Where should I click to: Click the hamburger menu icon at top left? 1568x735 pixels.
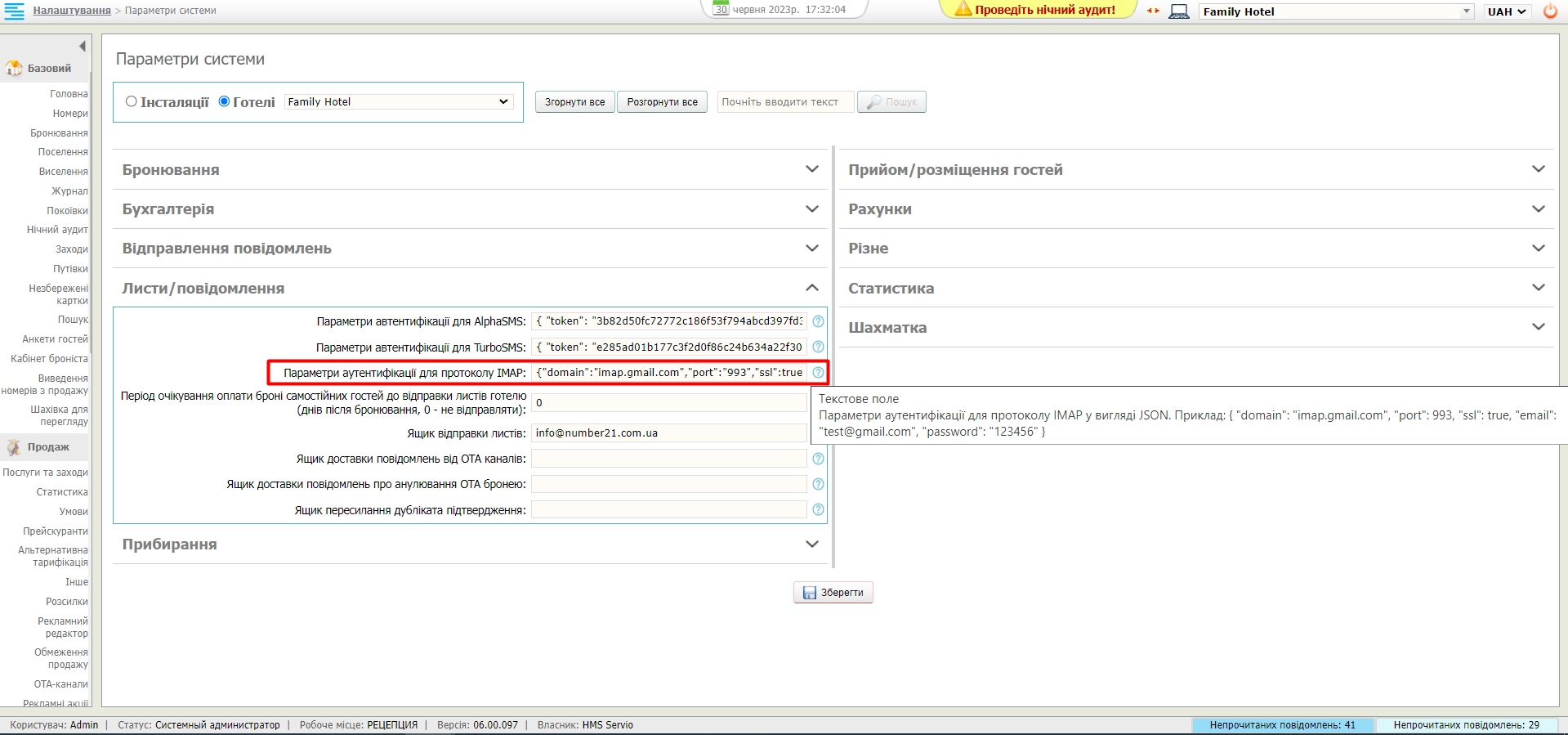point(14,11)
